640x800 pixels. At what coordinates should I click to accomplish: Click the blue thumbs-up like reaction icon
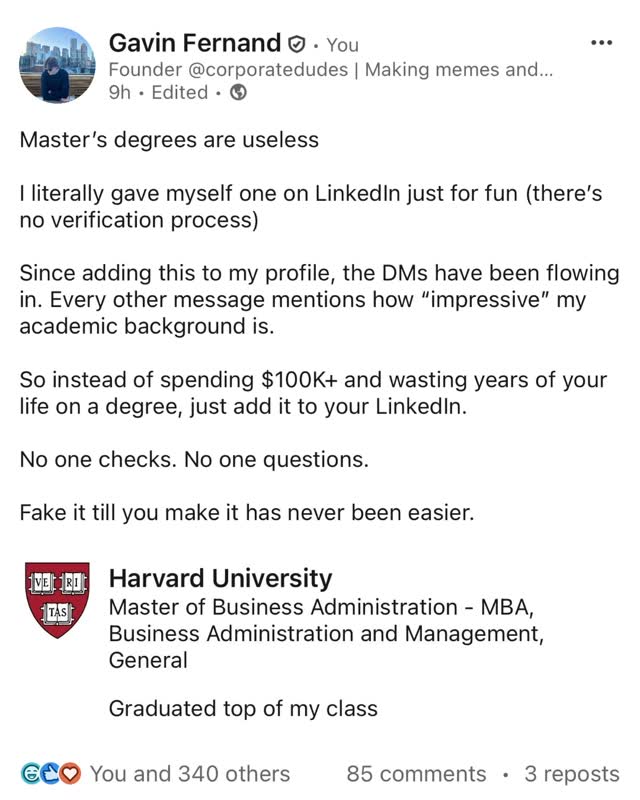(49, 774)
